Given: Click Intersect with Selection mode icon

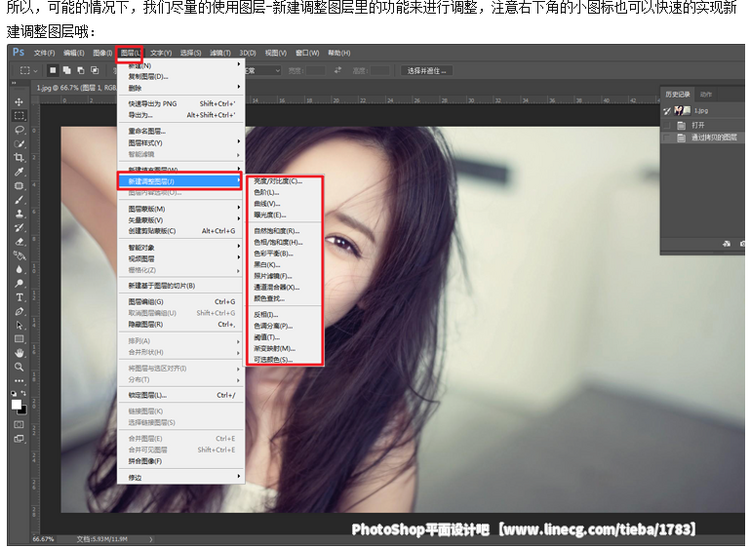Looking at the screenshot, I should tap(95, 70).
